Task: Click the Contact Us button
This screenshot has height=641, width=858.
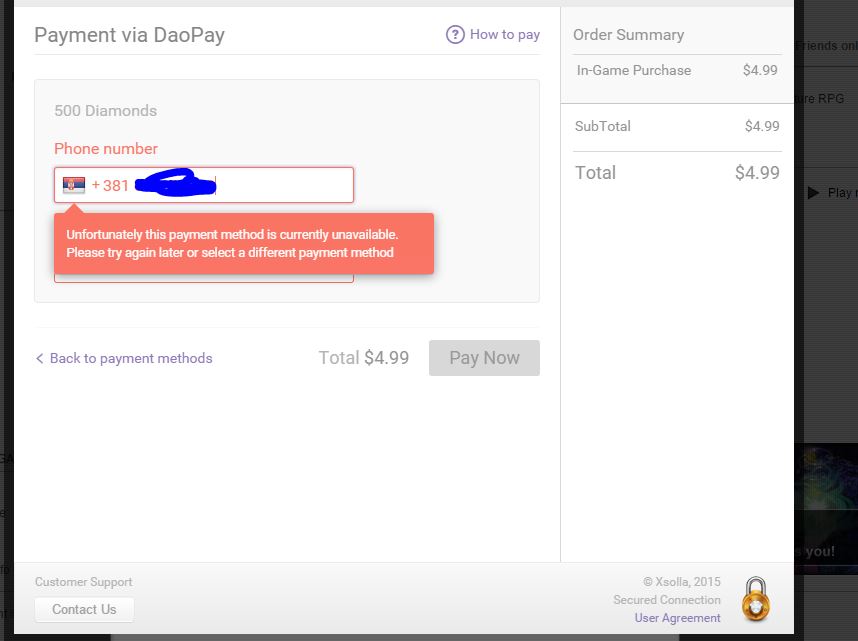Action: click(x=84, y=609)
